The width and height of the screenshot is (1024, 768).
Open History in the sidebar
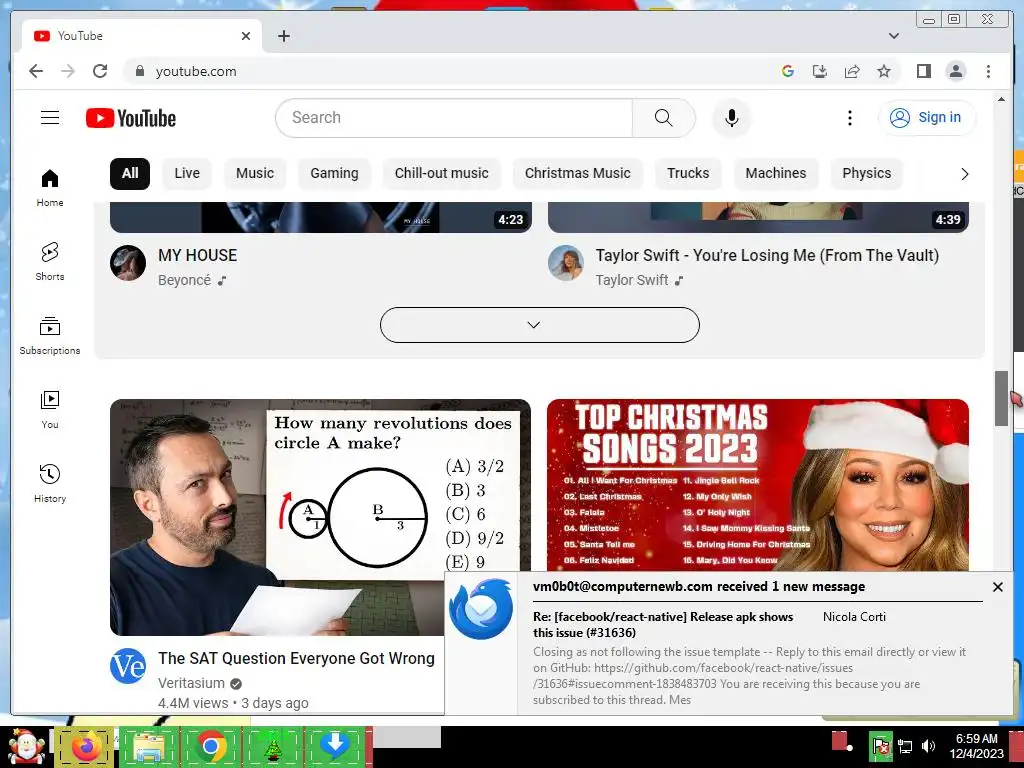point(50,484)
